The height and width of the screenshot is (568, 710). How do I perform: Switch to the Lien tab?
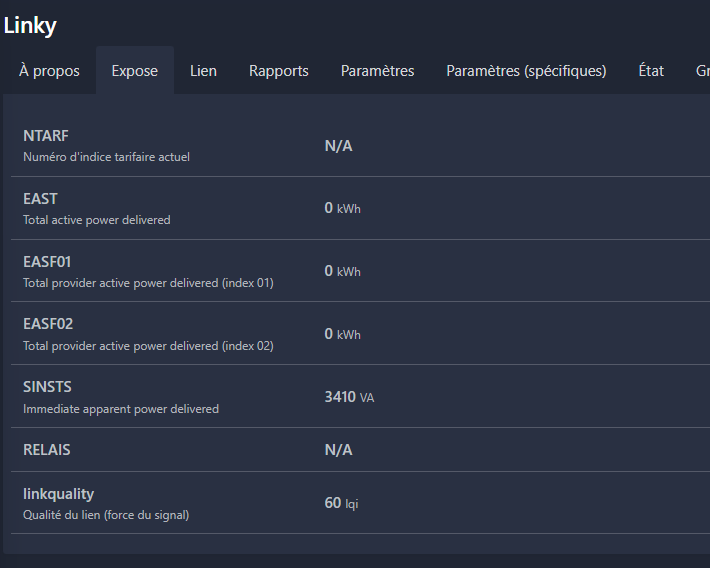point(203,71)
